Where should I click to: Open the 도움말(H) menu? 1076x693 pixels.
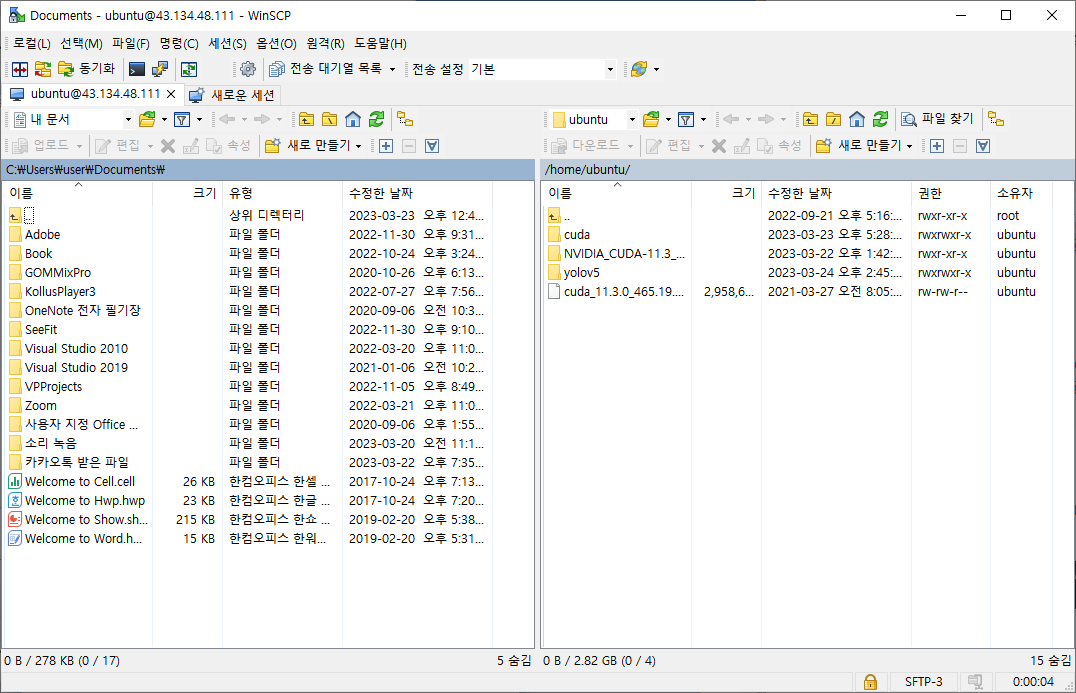(x=380, y=43)
